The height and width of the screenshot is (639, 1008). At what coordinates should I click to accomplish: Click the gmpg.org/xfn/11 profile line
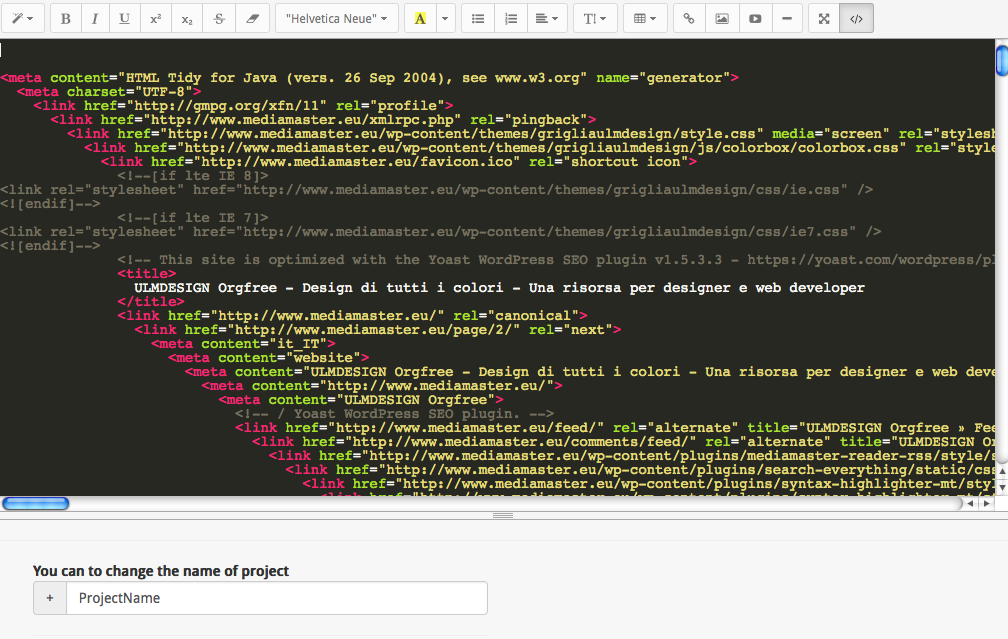pos(244,105)
